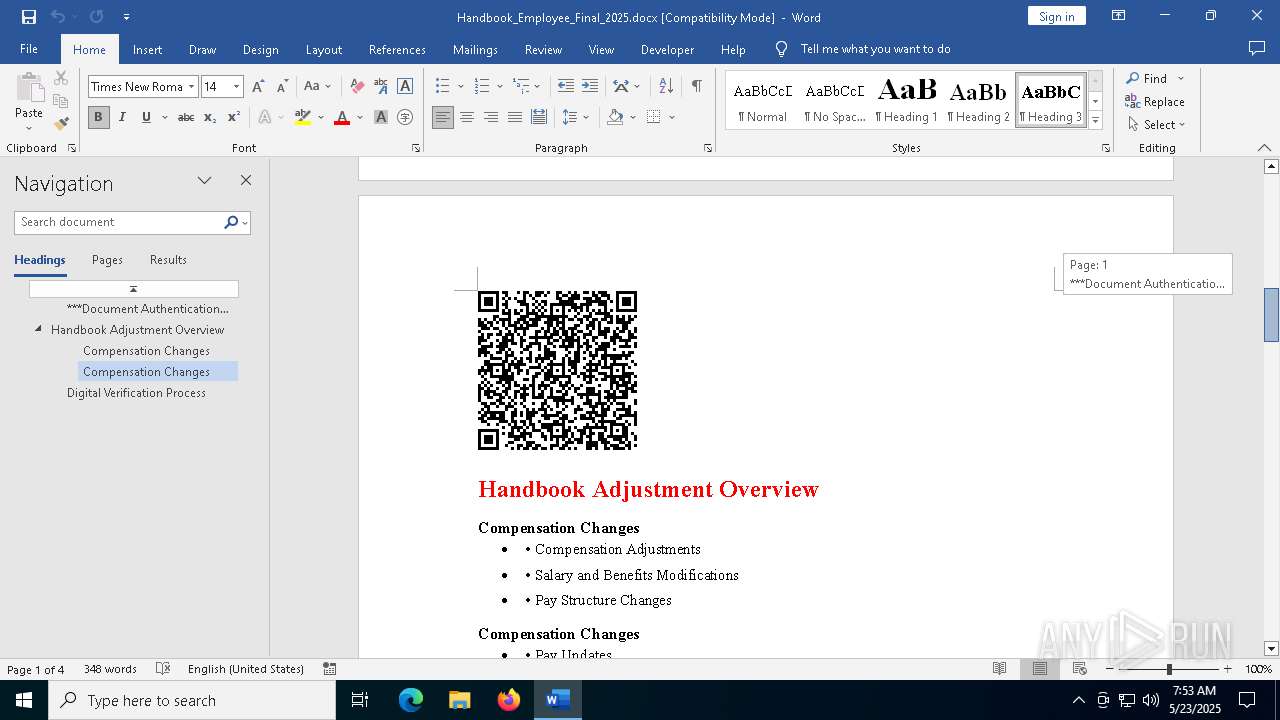
Task: Click the Format Painter brush icon
Action: (61, 124)
